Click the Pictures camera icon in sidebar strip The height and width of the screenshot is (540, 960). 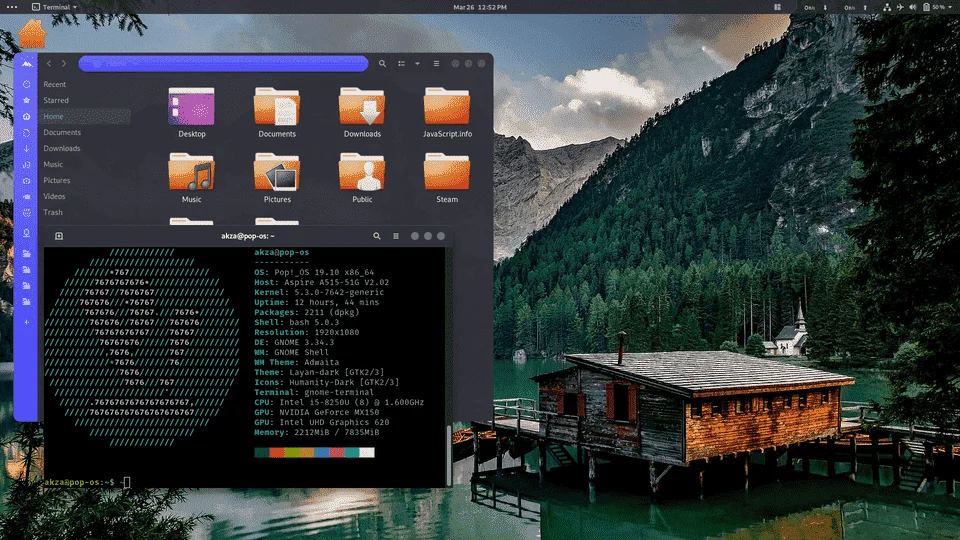(26, 181)
